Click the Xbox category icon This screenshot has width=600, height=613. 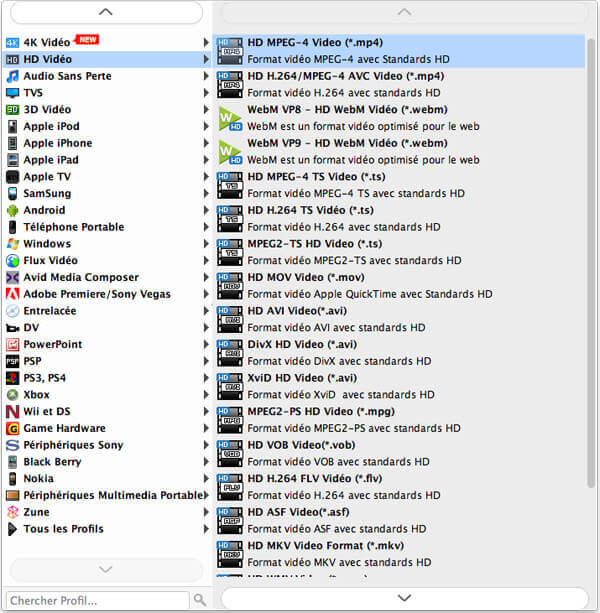click(12, 395)
